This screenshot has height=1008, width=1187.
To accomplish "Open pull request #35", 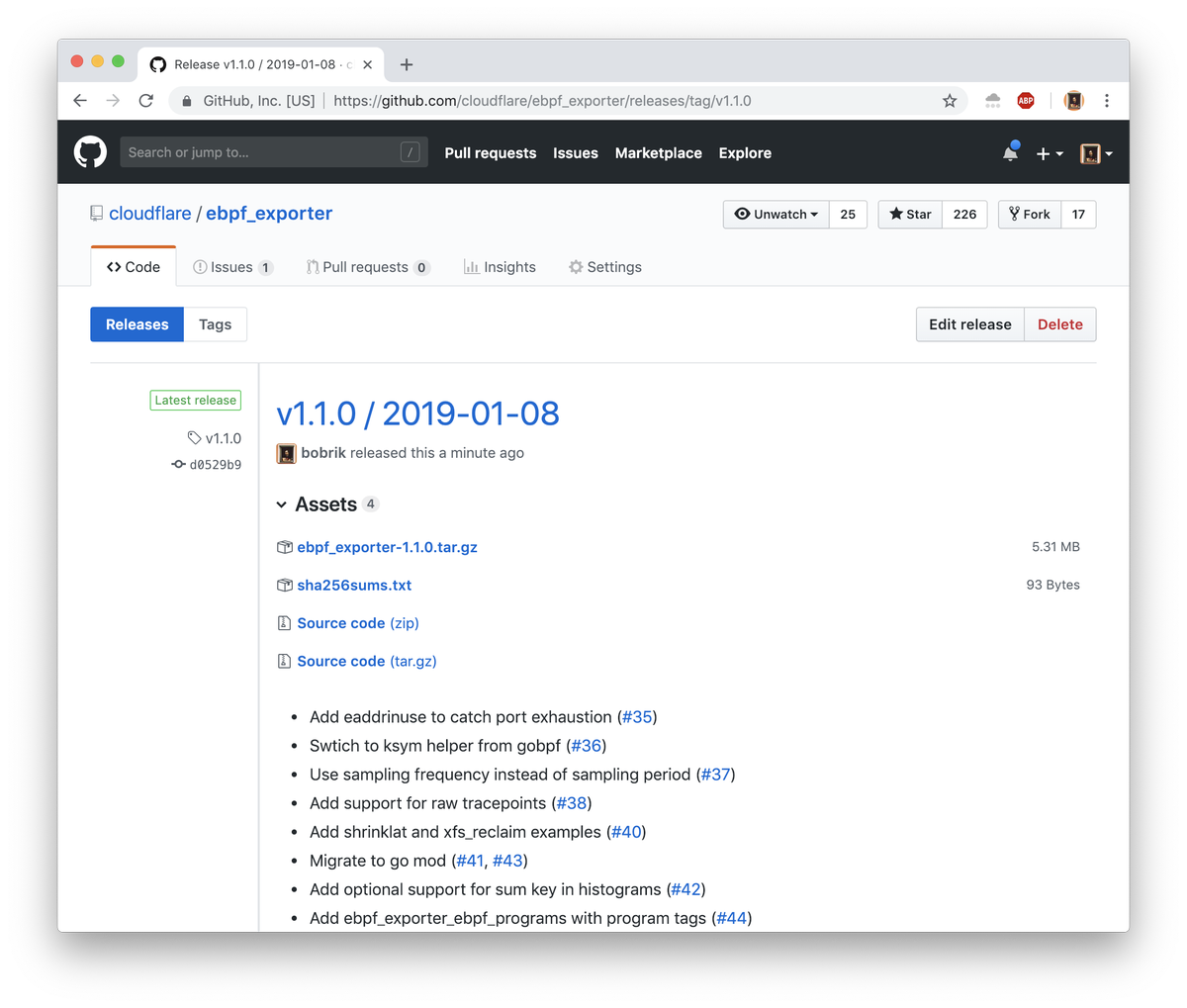I will pos(637,717).
